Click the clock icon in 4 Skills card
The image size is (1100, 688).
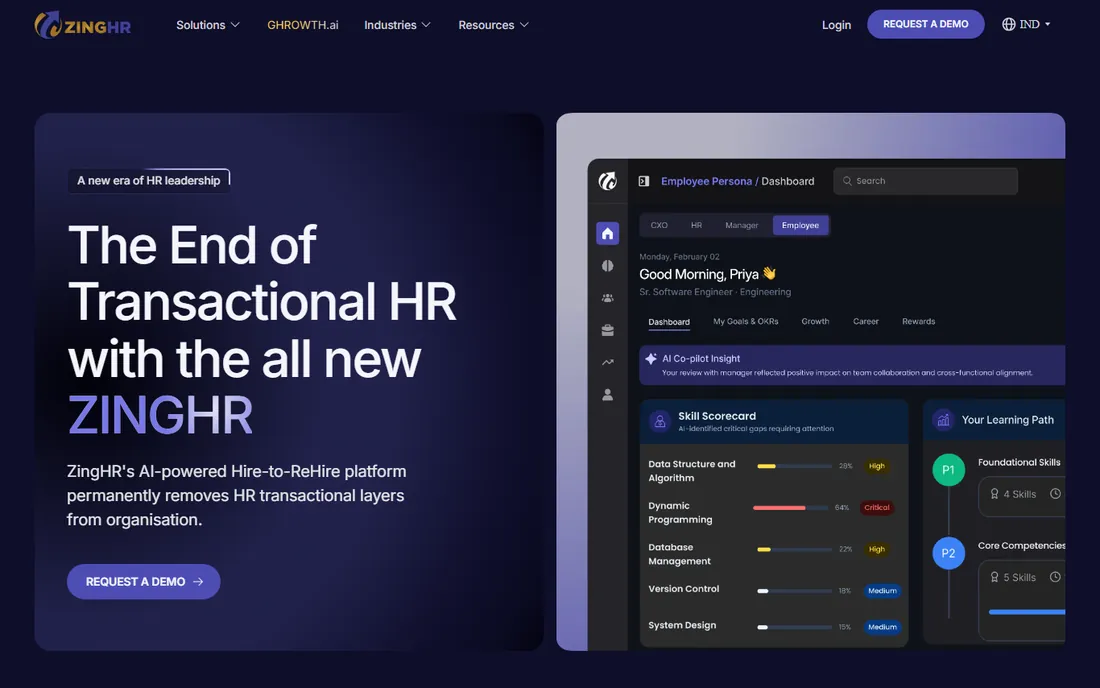[1055, 494]
